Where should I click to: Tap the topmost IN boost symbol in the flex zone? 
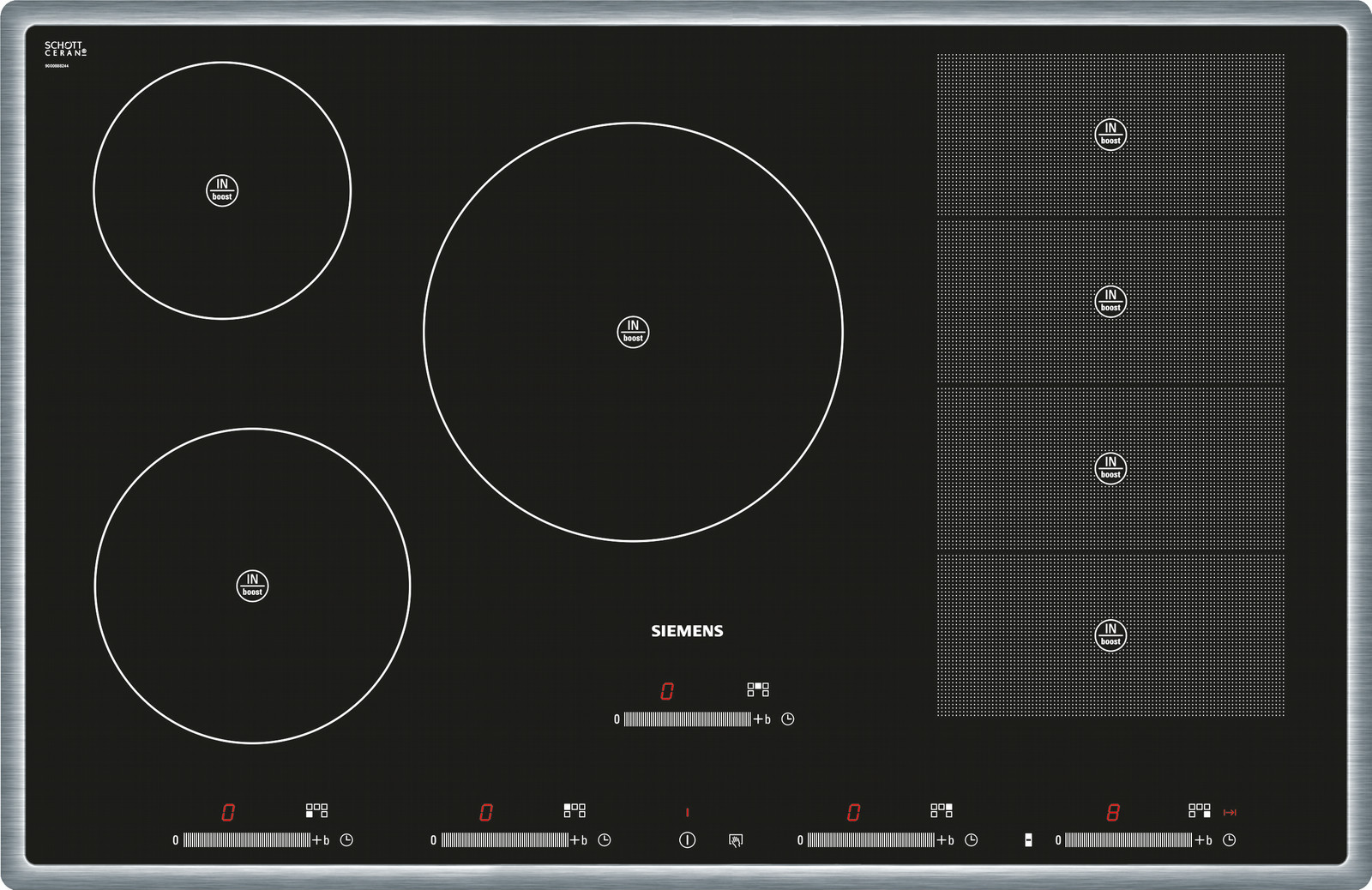coord(1110,135)
